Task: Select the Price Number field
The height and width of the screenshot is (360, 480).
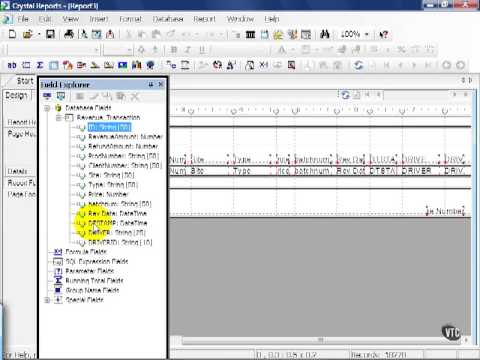Action: pyautogui.click(x=108, y=194)
